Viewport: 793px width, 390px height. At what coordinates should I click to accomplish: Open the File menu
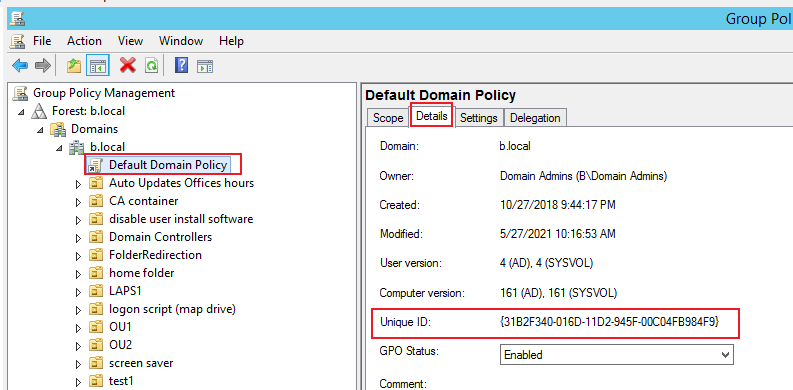tap(42, 41)
